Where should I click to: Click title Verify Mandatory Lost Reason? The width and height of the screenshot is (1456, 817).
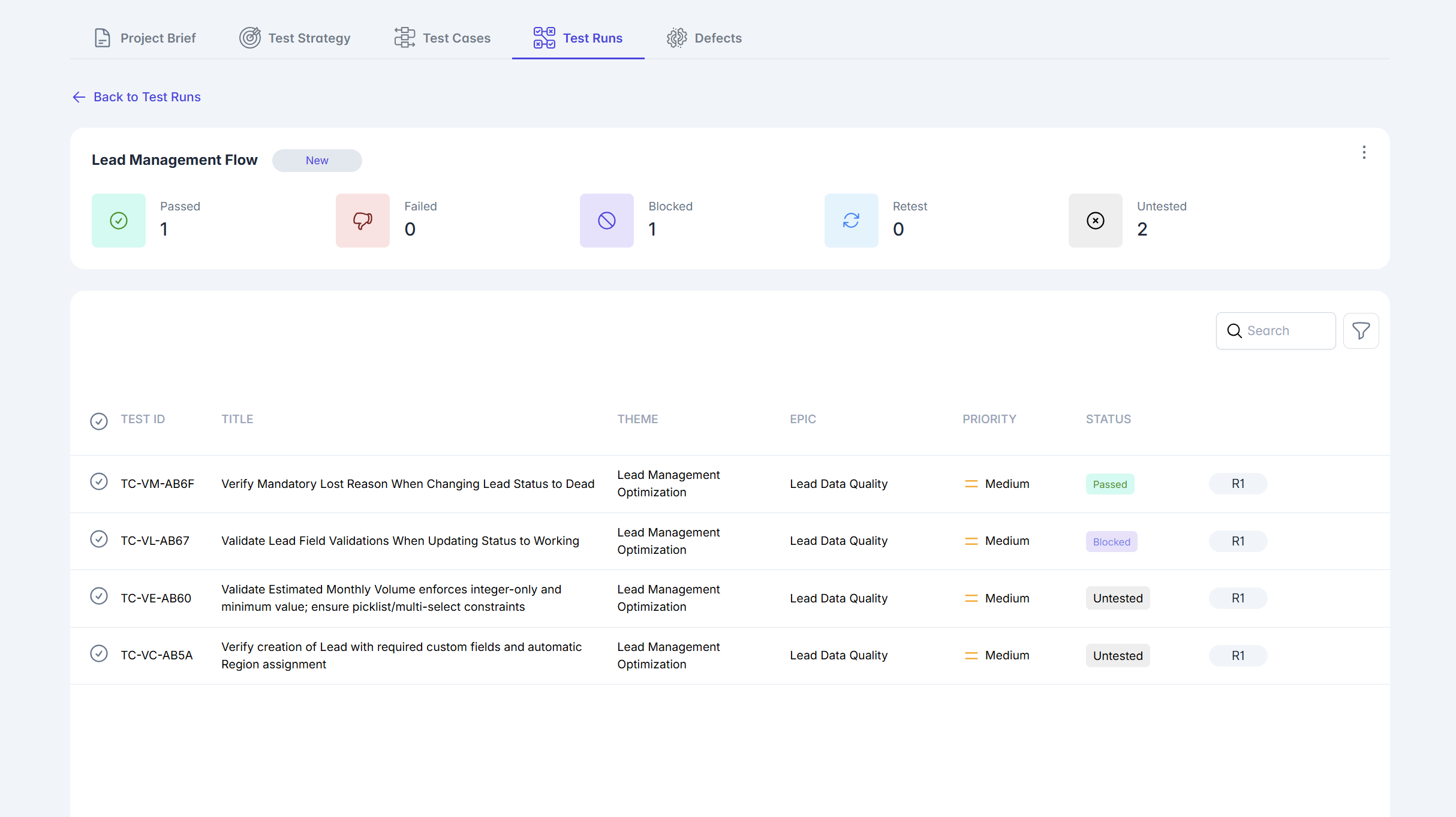(x=408, y=484)
